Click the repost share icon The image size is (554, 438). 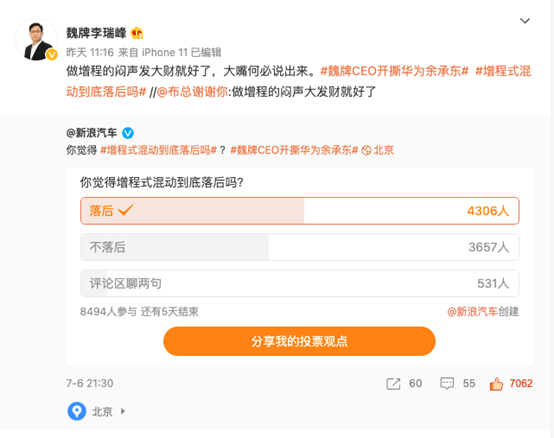point(393,384)
